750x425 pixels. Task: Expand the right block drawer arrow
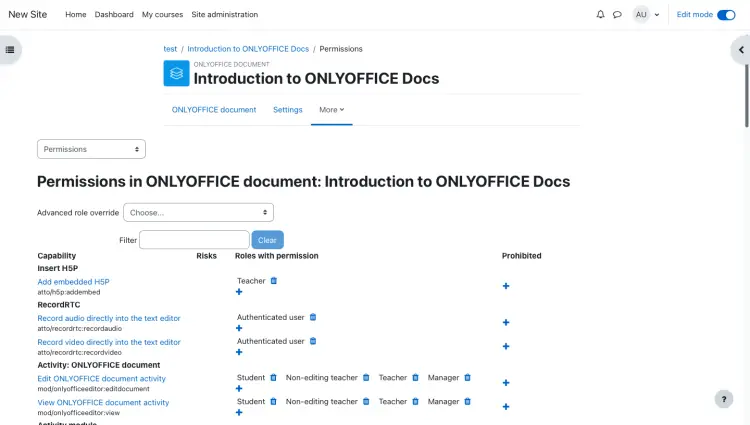[741, 50]
